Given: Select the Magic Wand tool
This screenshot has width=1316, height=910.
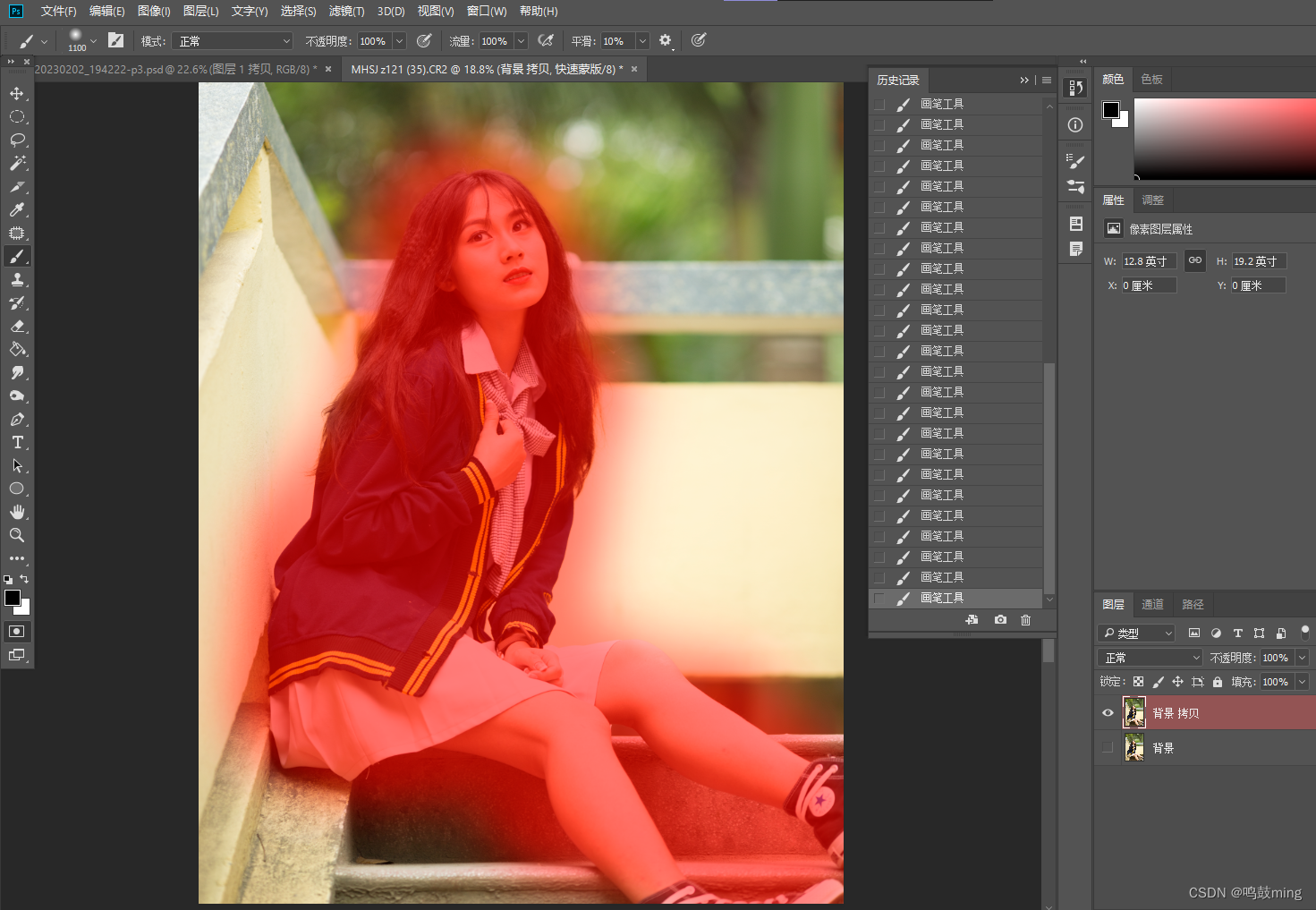Looking at the screenshot, I should tap(17, 163).
